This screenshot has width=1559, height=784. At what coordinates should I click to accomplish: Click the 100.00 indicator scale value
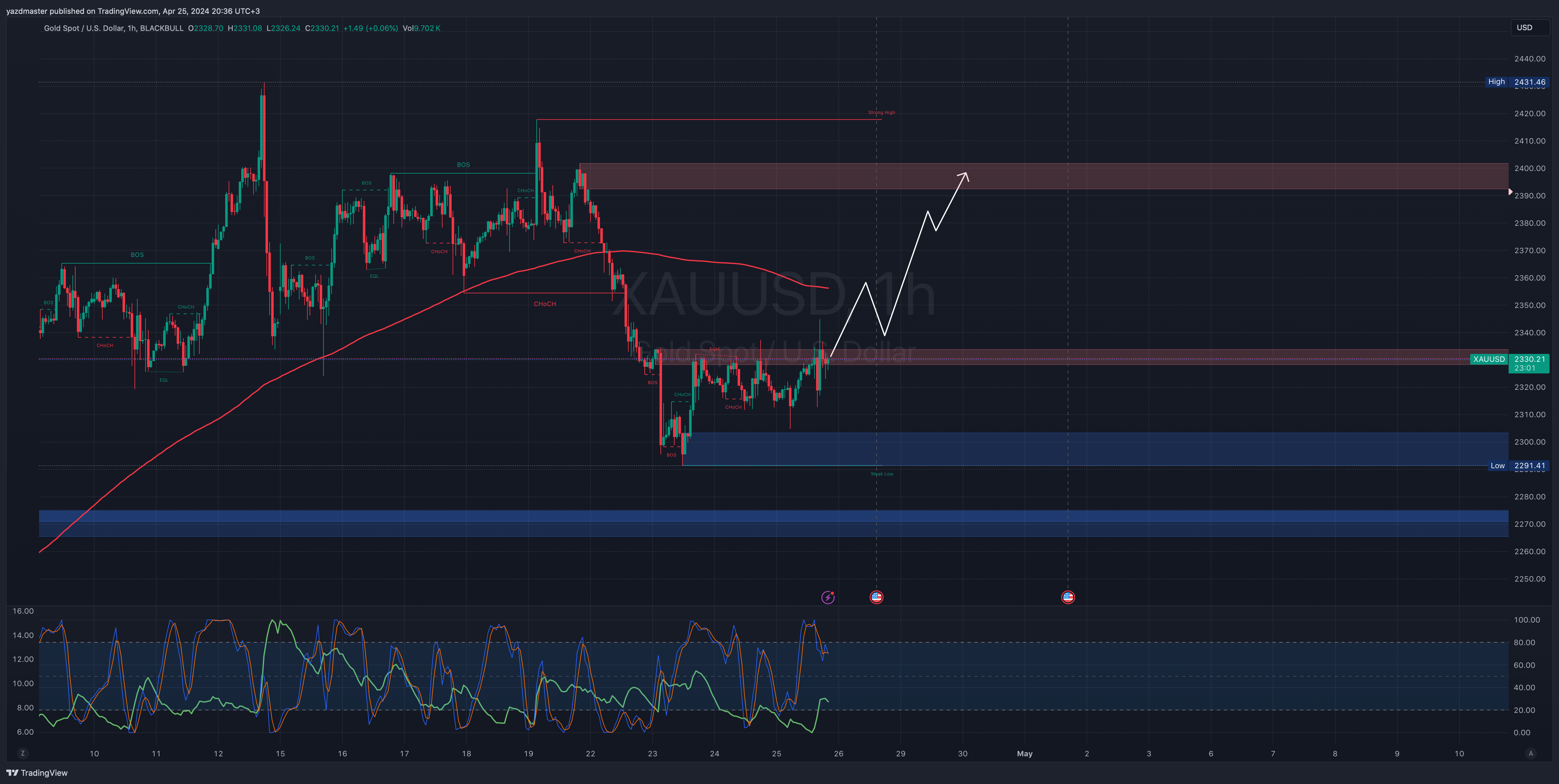[1526, 620]
